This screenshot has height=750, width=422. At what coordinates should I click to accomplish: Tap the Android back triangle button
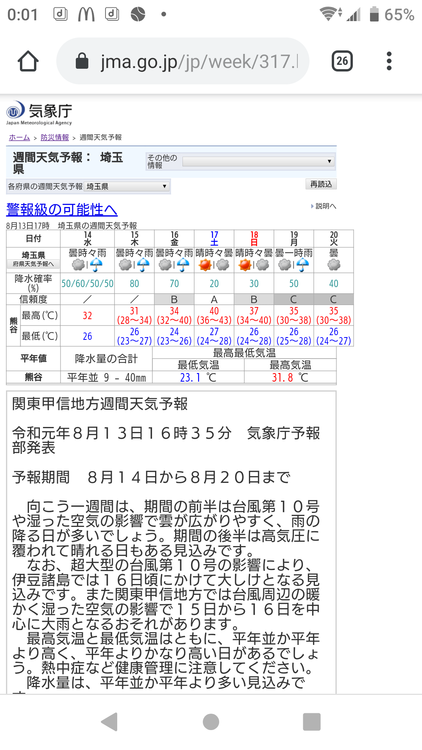click(109, 721)
